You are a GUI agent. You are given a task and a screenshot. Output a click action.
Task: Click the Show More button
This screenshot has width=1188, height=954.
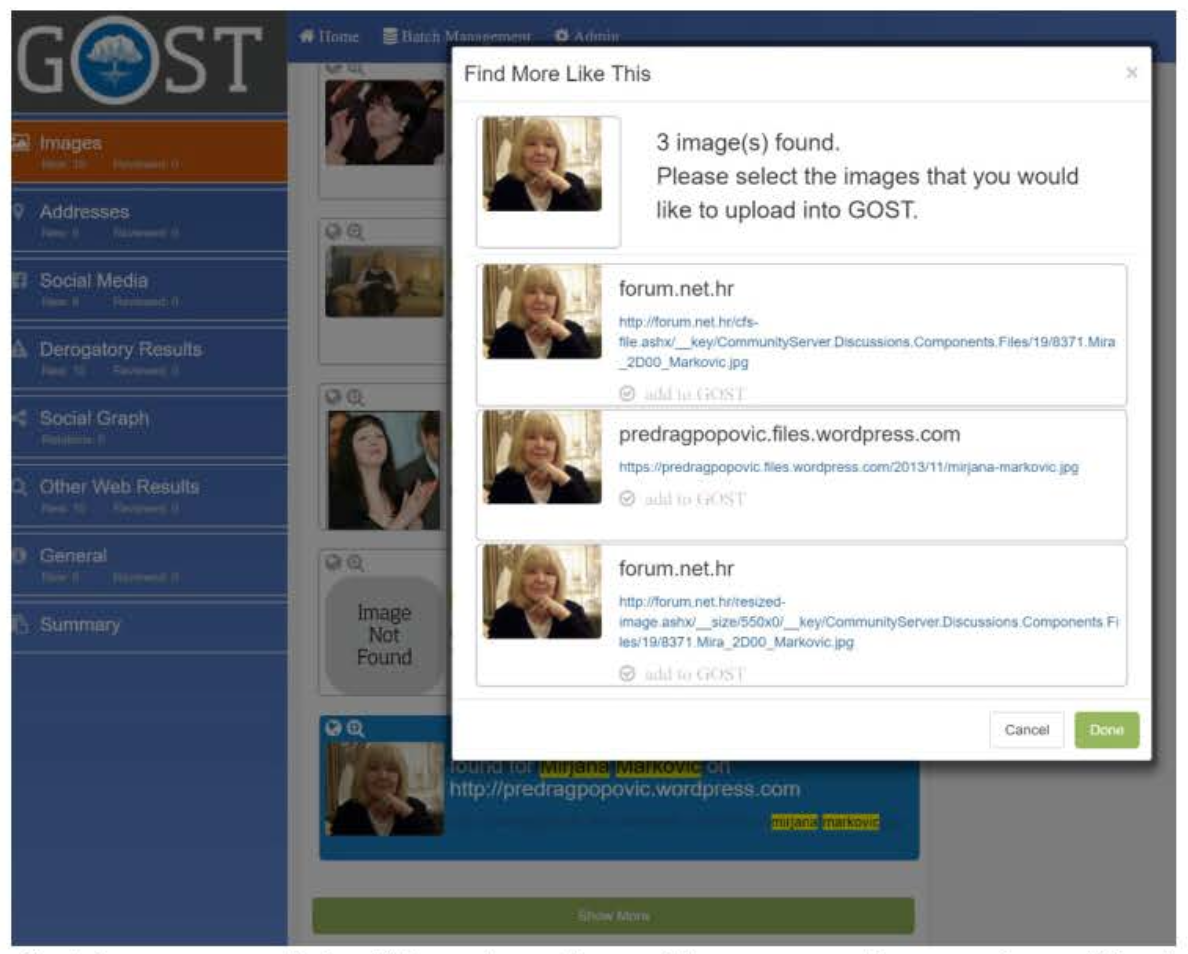[613, 915]
